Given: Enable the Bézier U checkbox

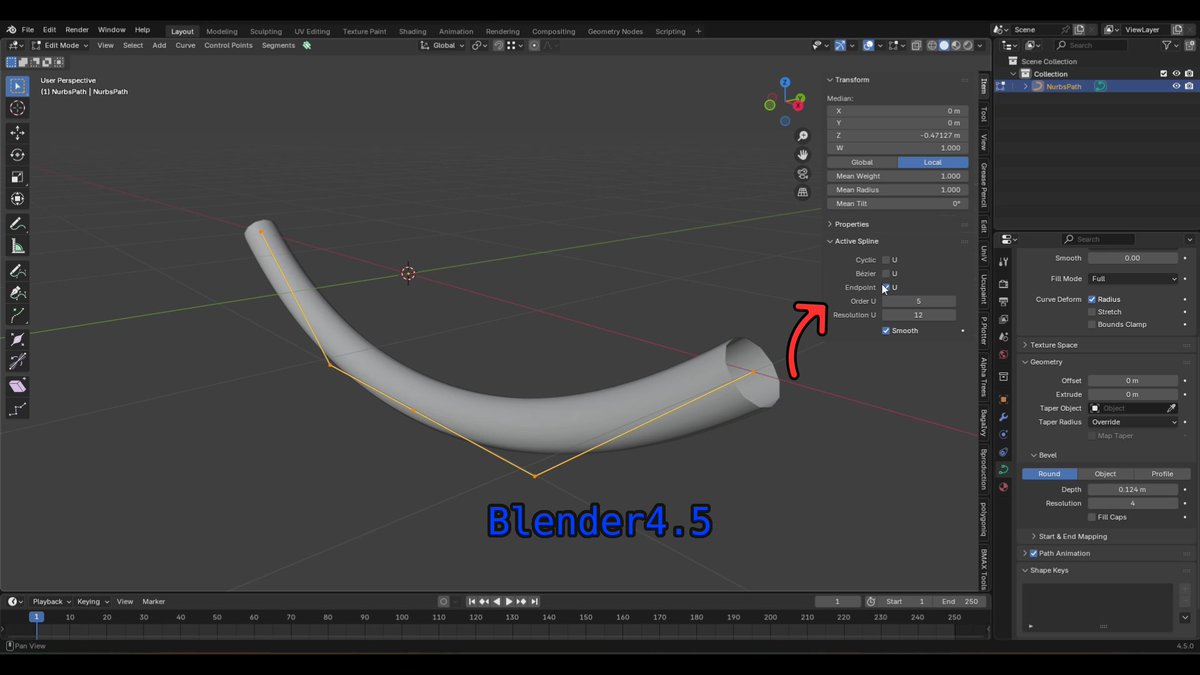Looking at the screenshot, I should click(885, 273).
